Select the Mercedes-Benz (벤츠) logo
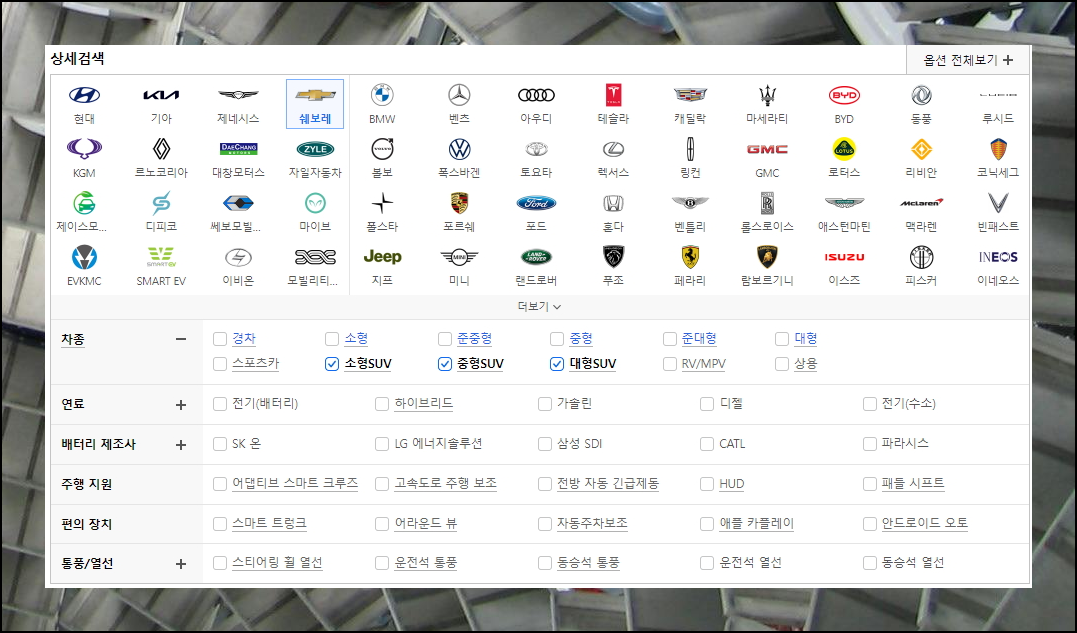1077x633 pixels. (460, 95)
